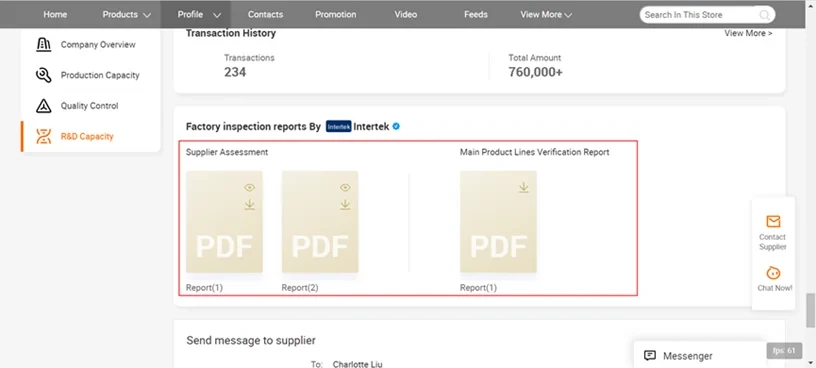Image resolution: width=816 pixels, height=368 pixels.
Task: Open the Messenger panel
Action: pos(700,356)
